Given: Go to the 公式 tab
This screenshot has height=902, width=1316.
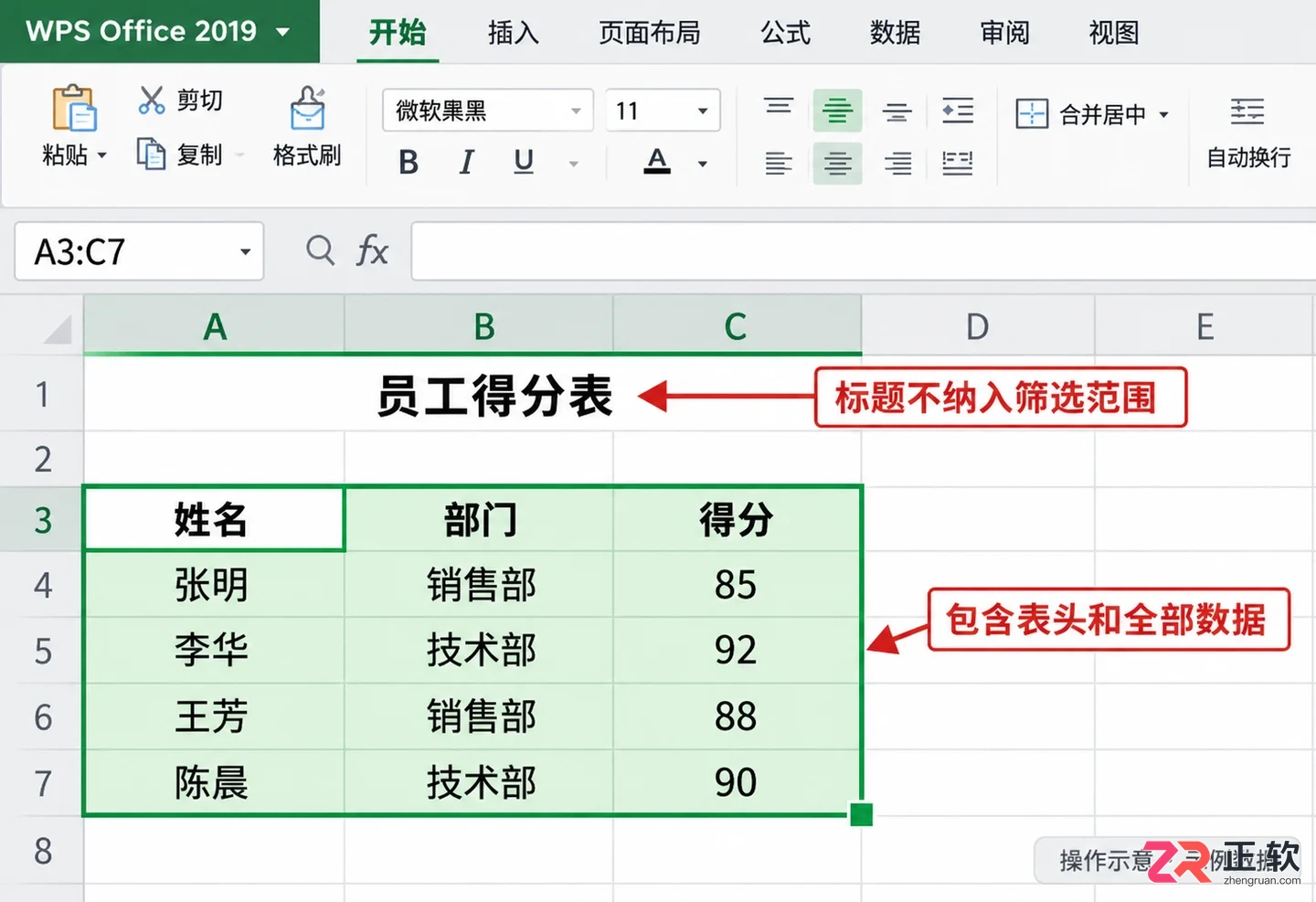Looking at the screenshot, I should pyautogui.click(x=786, y=33).
